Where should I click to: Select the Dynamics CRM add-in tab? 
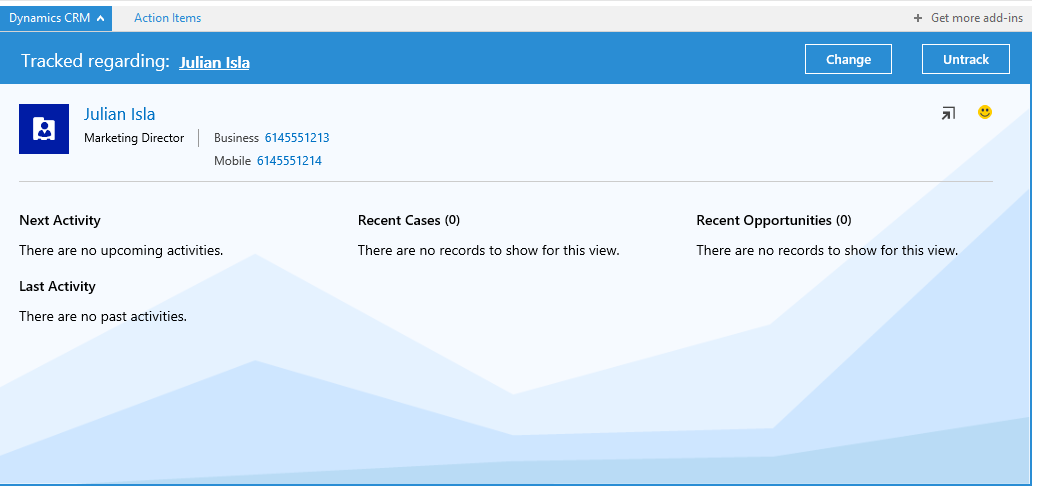[50, 18]
